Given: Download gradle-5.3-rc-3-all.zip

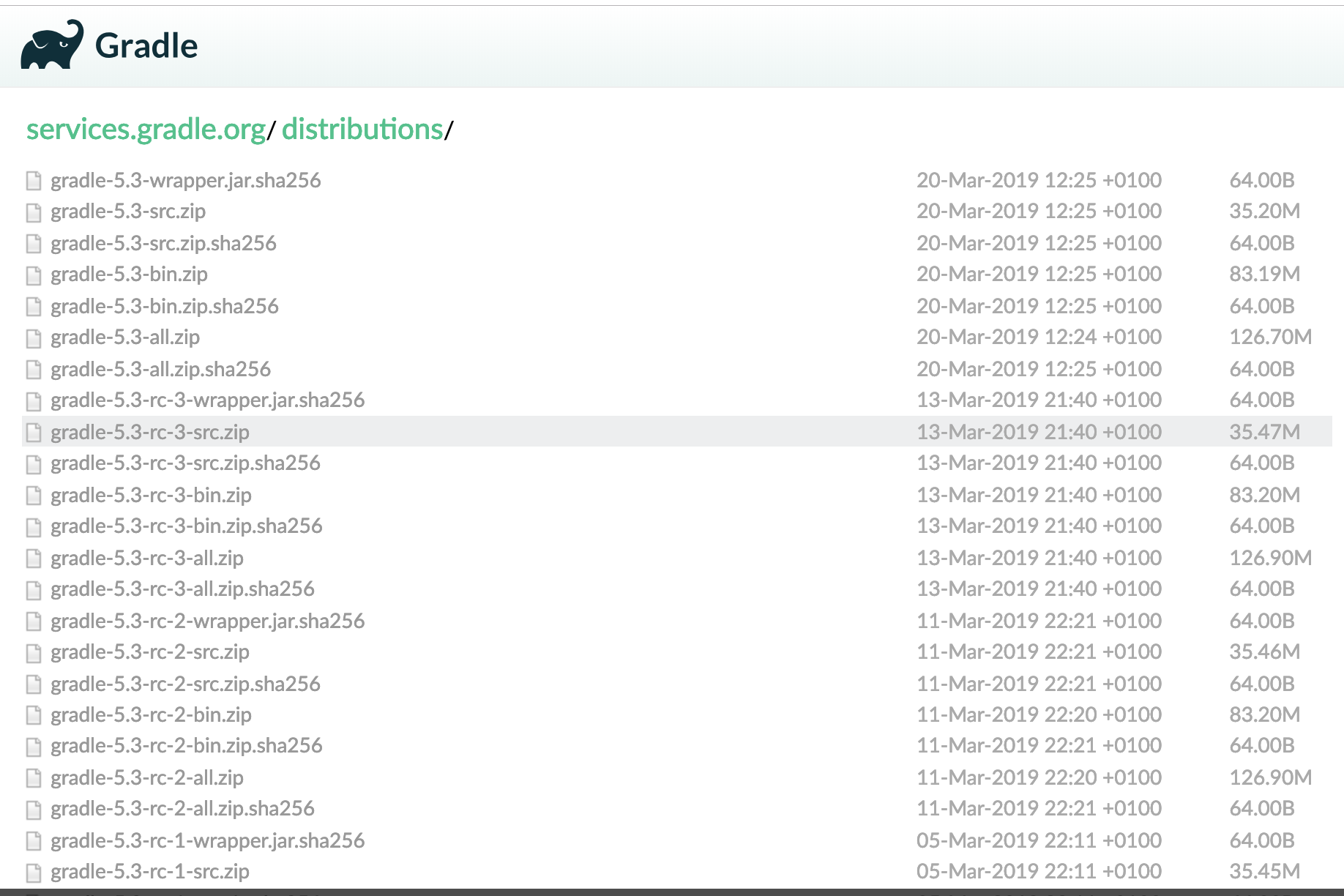Looking at the screenshot, I should (x=147, y=558).
